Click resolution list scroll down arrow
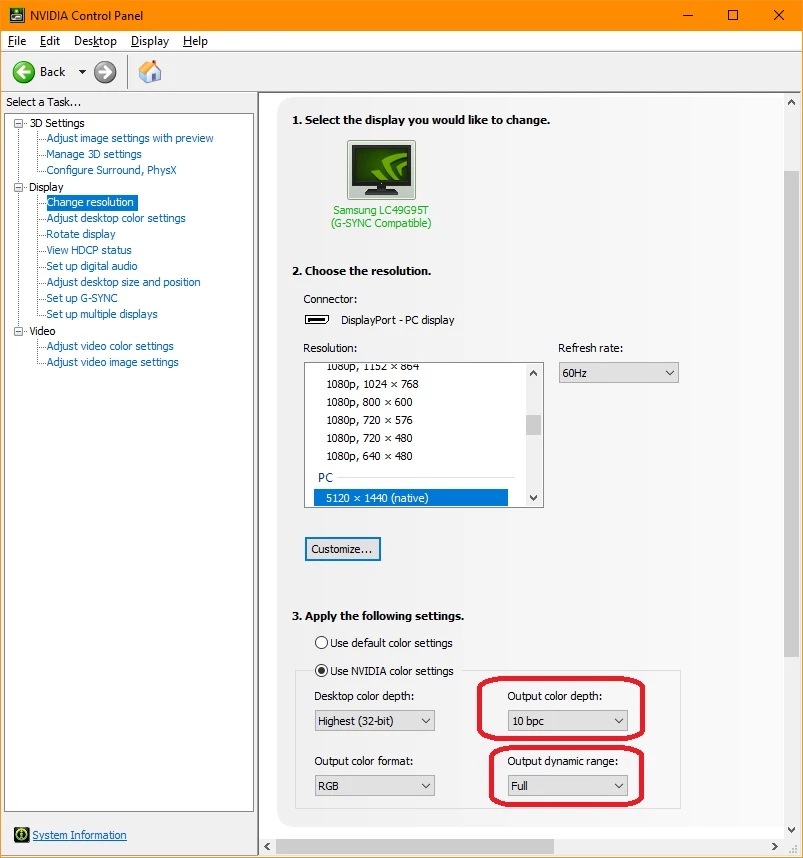This screenshot has width=803, height=858. (x=533, y=498)
